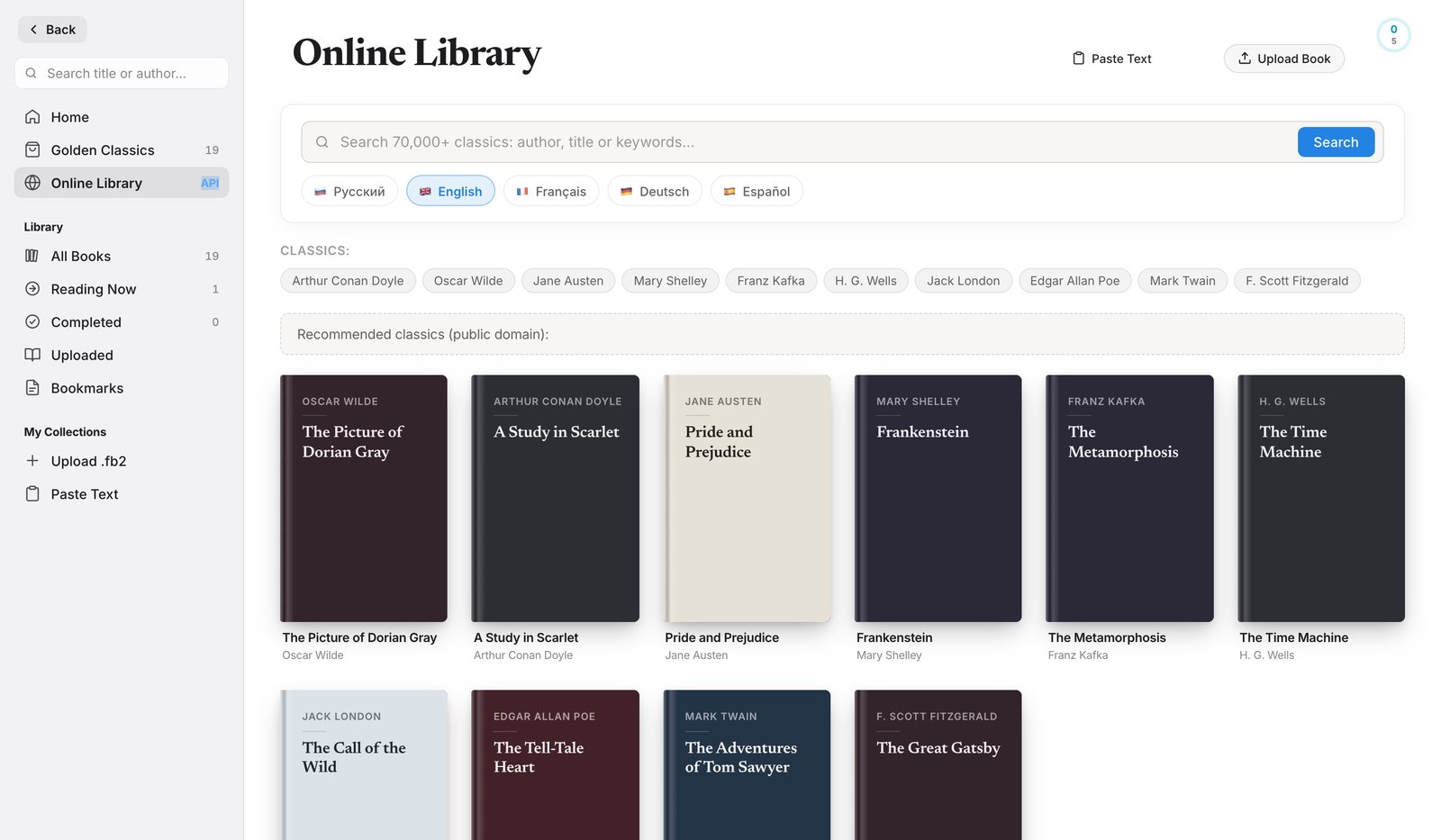The height and width of the screenshot is (840, 1441).
Task: Select Русский language filter
Action: (349, 191)
